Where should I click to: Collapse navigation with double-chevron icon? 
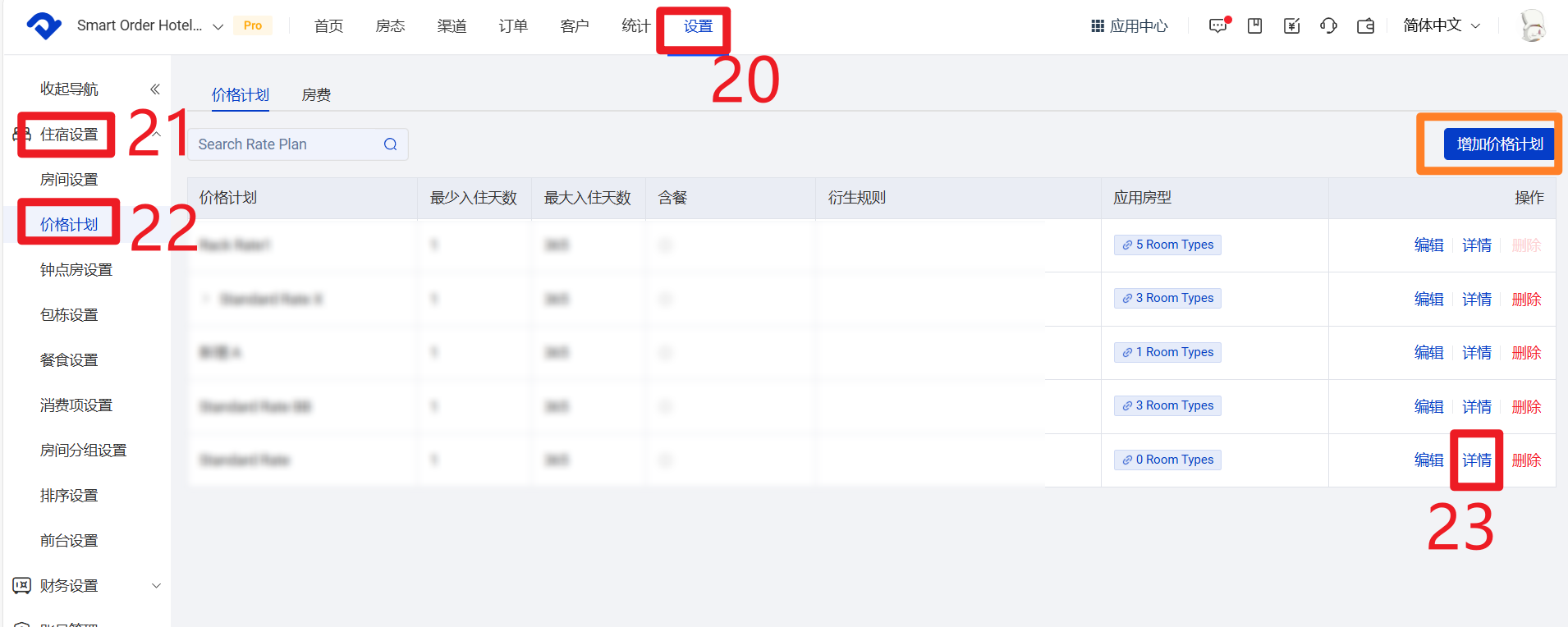tap(154, 89)
